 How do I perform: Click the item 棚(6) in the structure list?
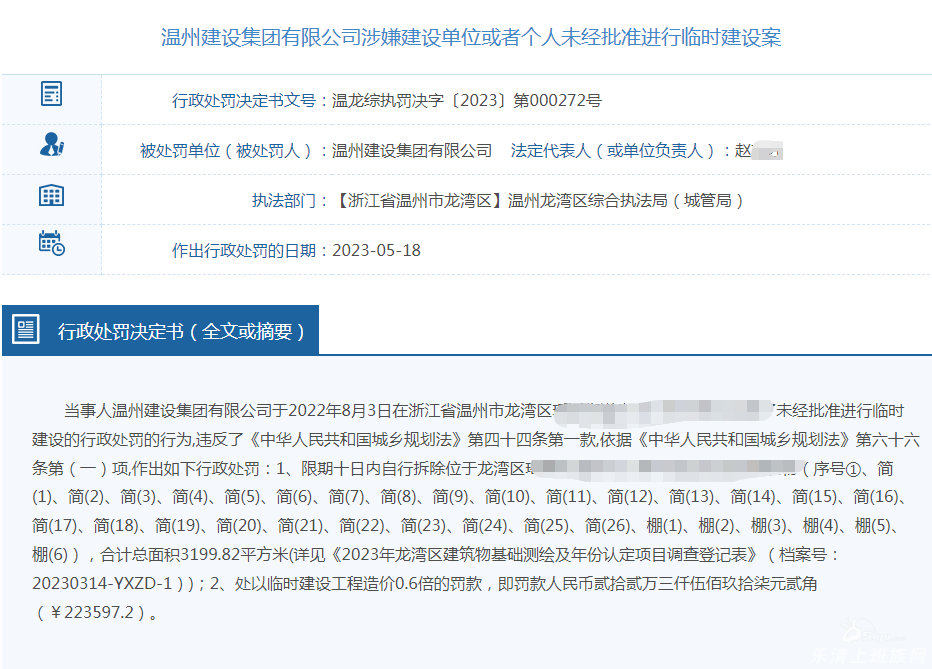point(50,555)
